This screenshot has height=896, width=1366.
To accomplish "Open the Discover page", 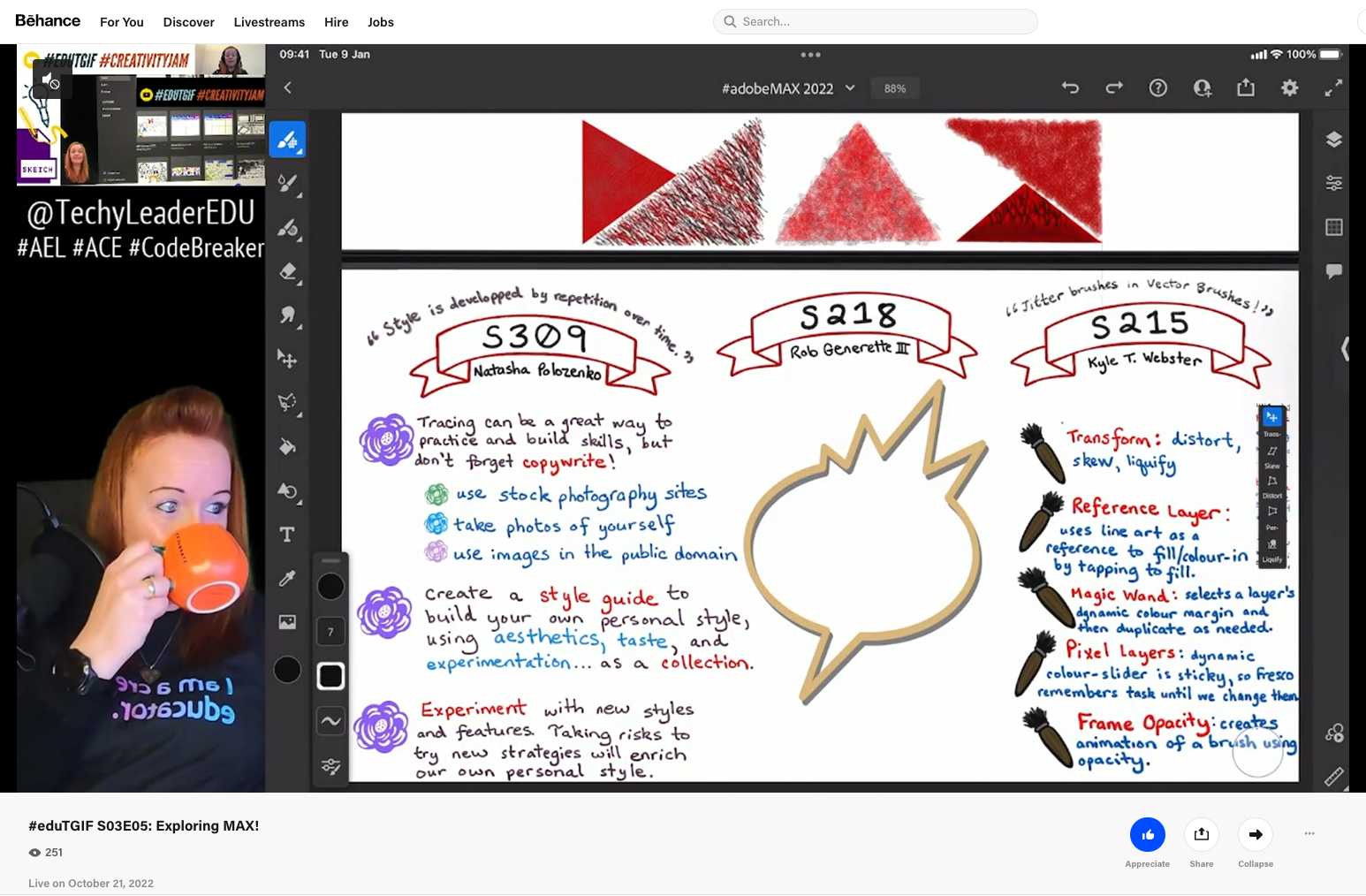I will 189,22.
